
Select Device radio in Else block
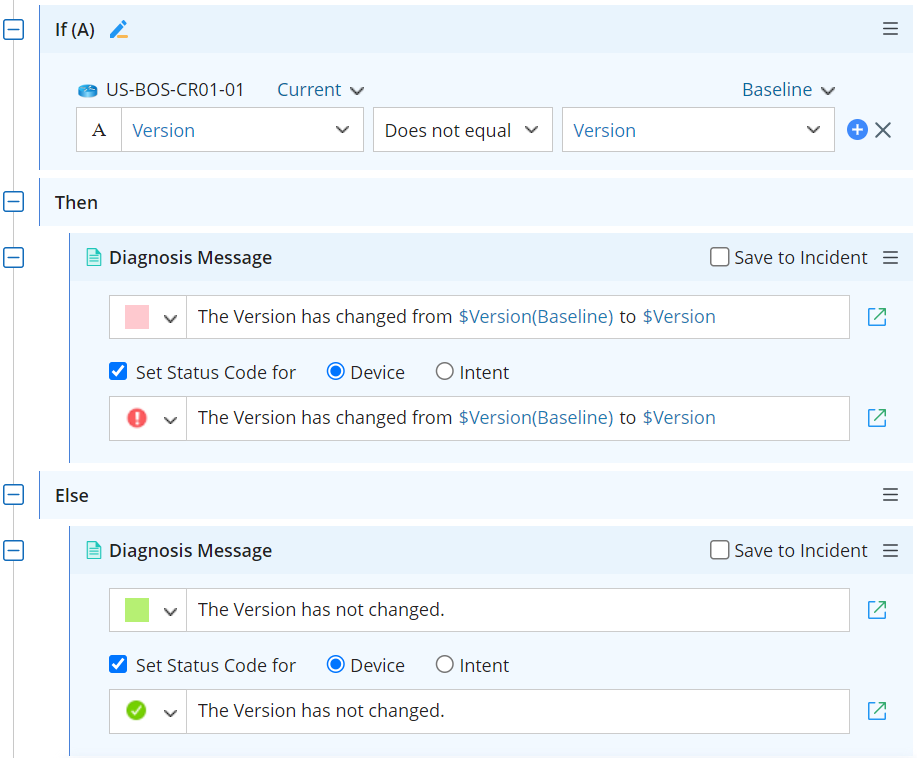[336, 665]
